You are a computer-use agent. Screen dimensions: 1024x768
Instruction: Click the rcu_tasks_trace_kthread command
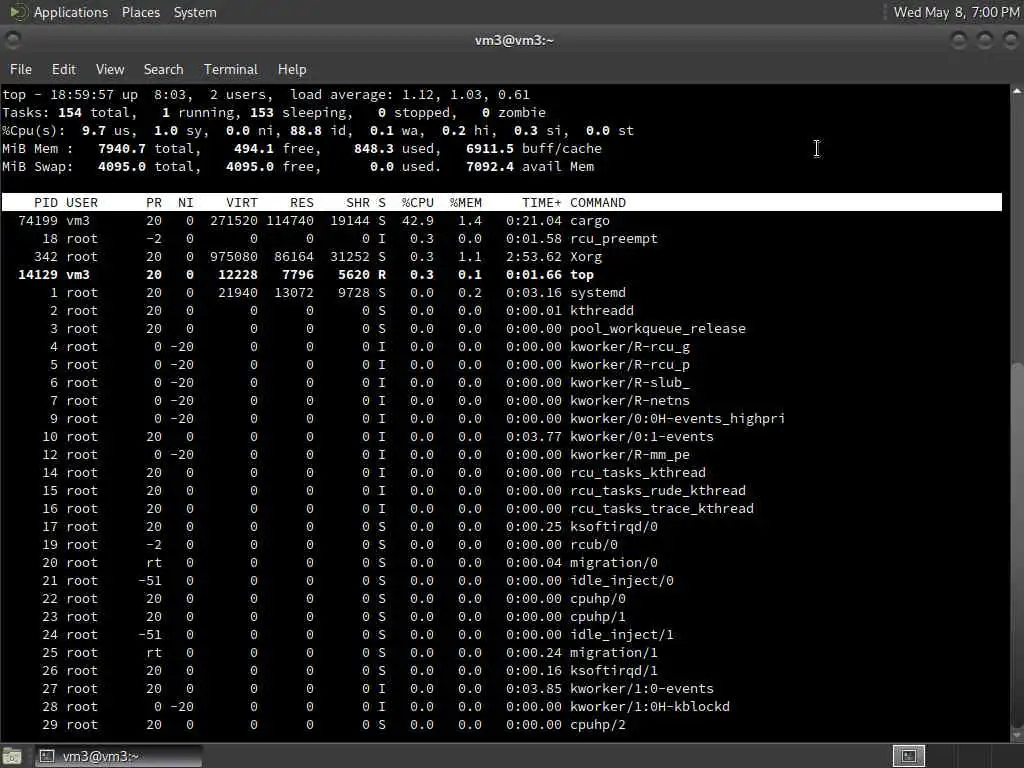coord(662,509)
